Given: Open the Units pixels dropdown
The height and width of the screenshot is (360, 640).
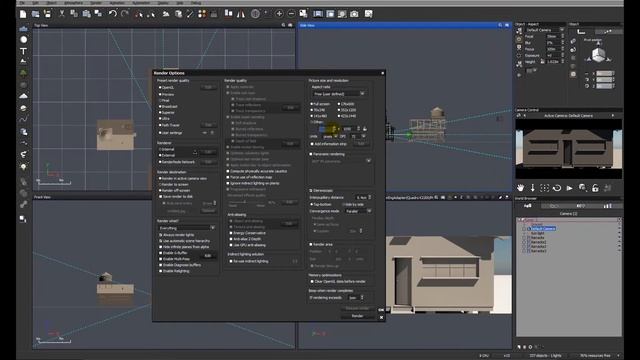Looking at the screenshot, I should point(330,136).
